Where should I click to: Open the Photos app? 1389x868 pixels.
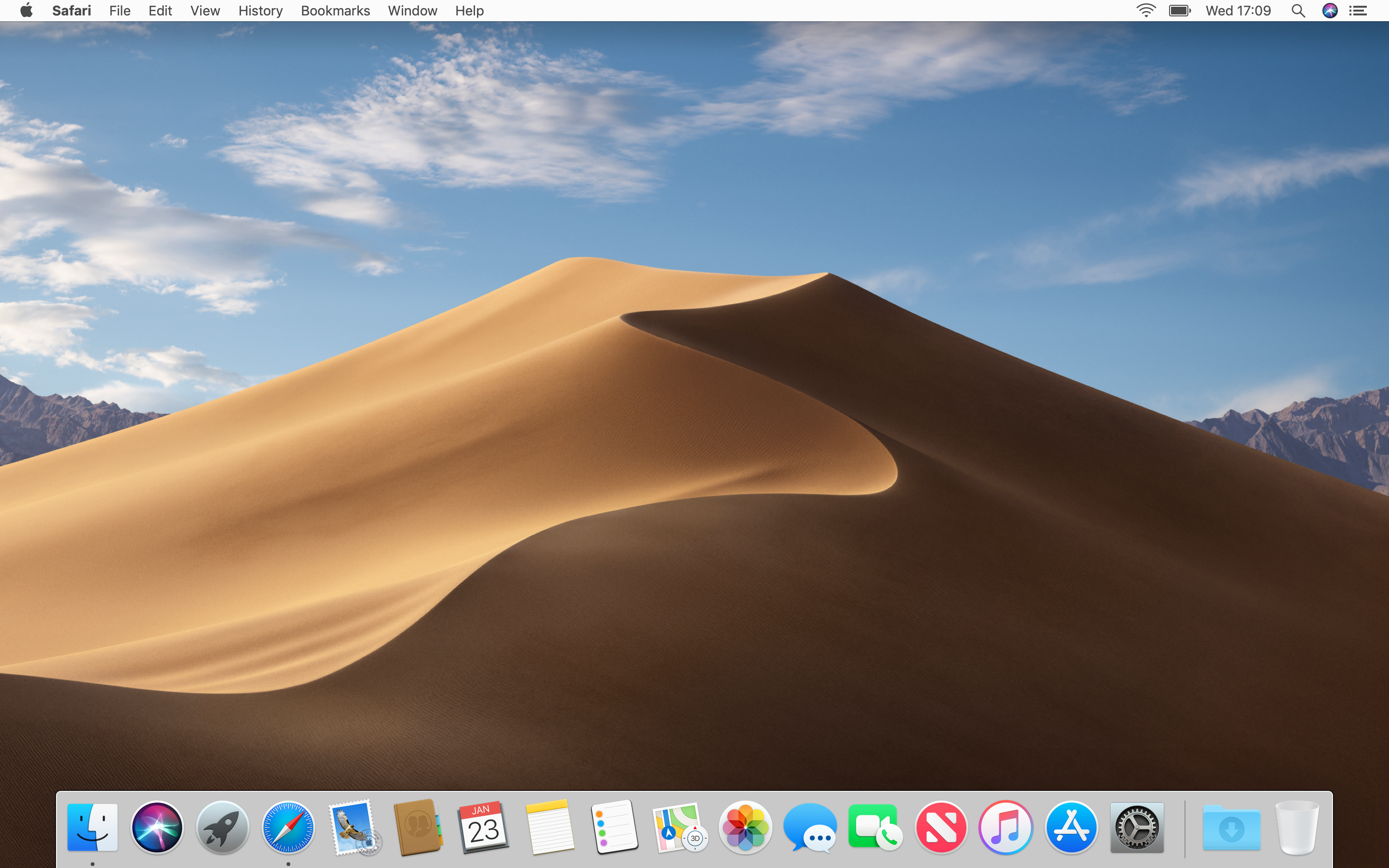[746, 827]
